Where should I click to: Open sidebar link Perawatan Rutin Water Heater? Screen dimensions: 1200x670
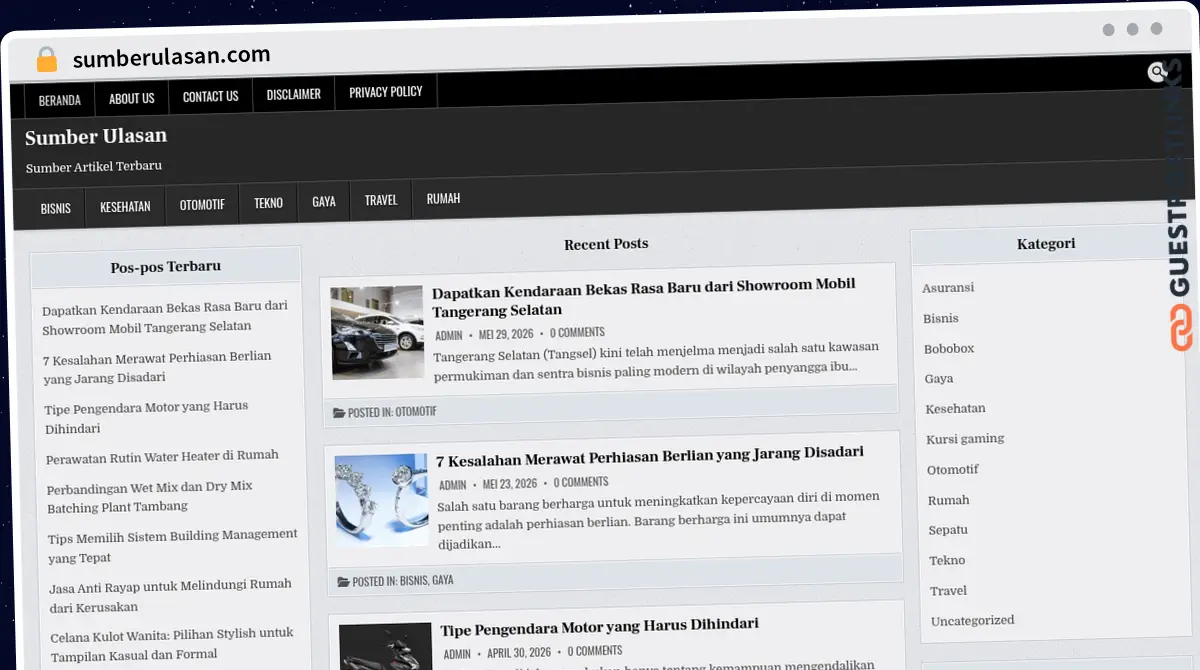pos(162,457)
